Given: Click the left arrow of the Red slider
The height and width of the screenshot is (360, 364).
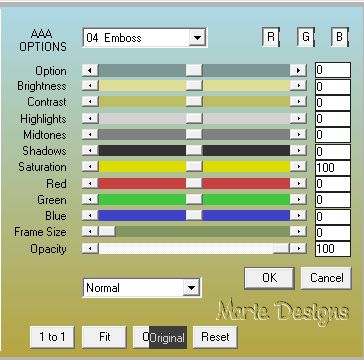Looking at the screenshot, I should coord(90,183).
